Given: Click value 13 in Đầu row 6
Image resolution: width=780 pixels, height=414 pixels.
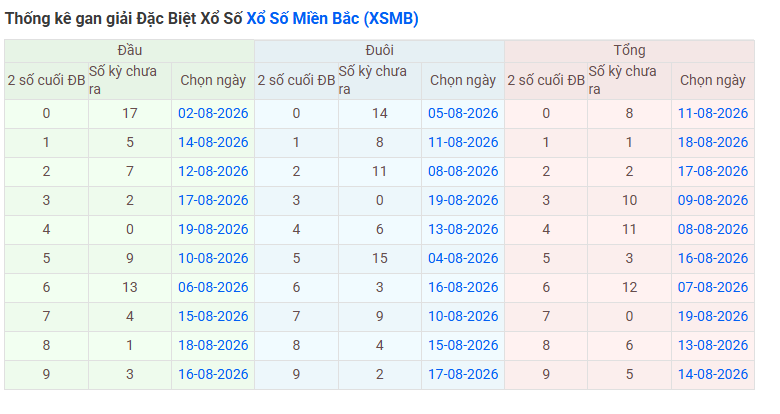Looking at the screenshot, I should (130, 287).
